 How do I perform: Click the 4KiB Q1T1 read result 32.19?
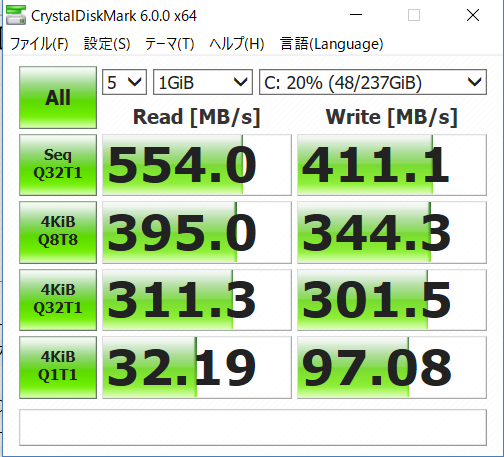pyautogui.click(x=197, y=367)
